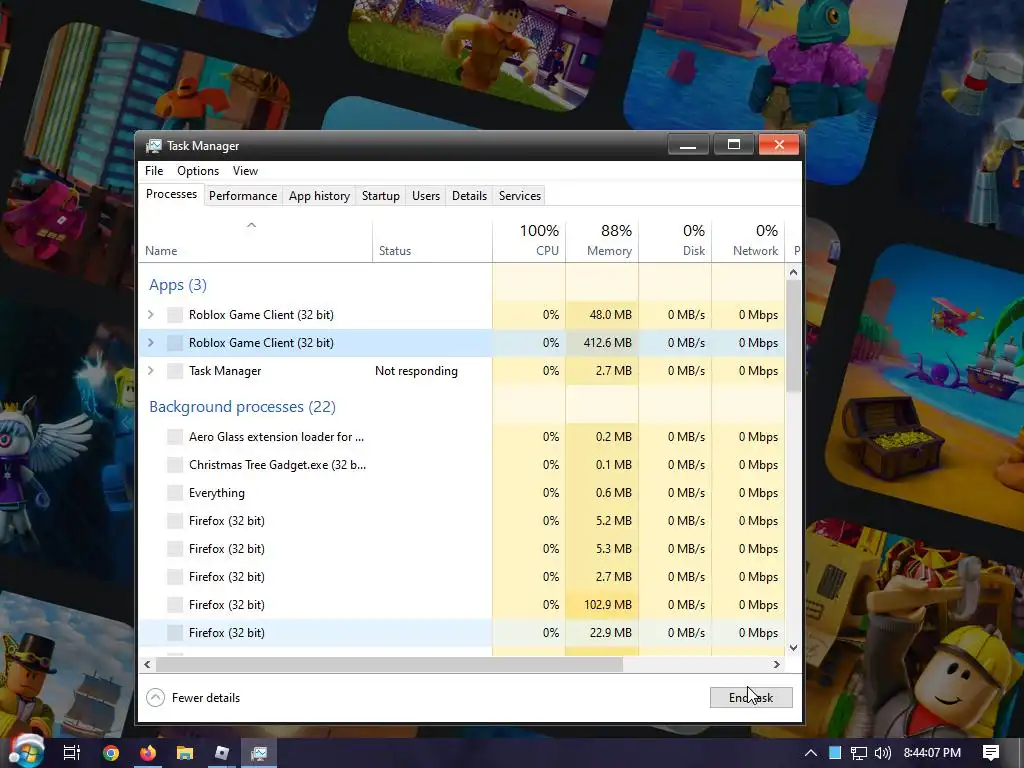This screenshot has height=768, width=1024.
Task: Click the Everything process icon
Action: (x=175, y=493)
